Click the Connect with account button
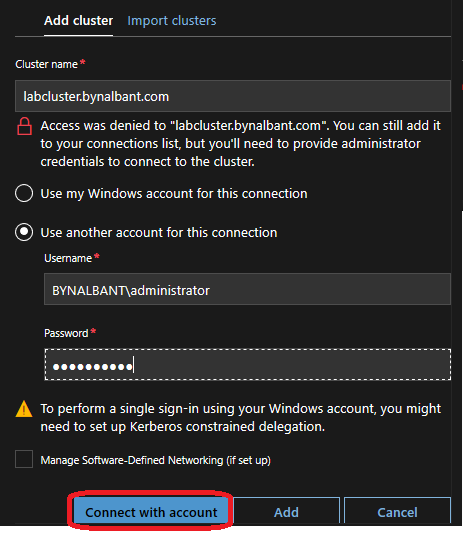Image resolution: width=463 pixels, height=533 pixels. [151, 512]
